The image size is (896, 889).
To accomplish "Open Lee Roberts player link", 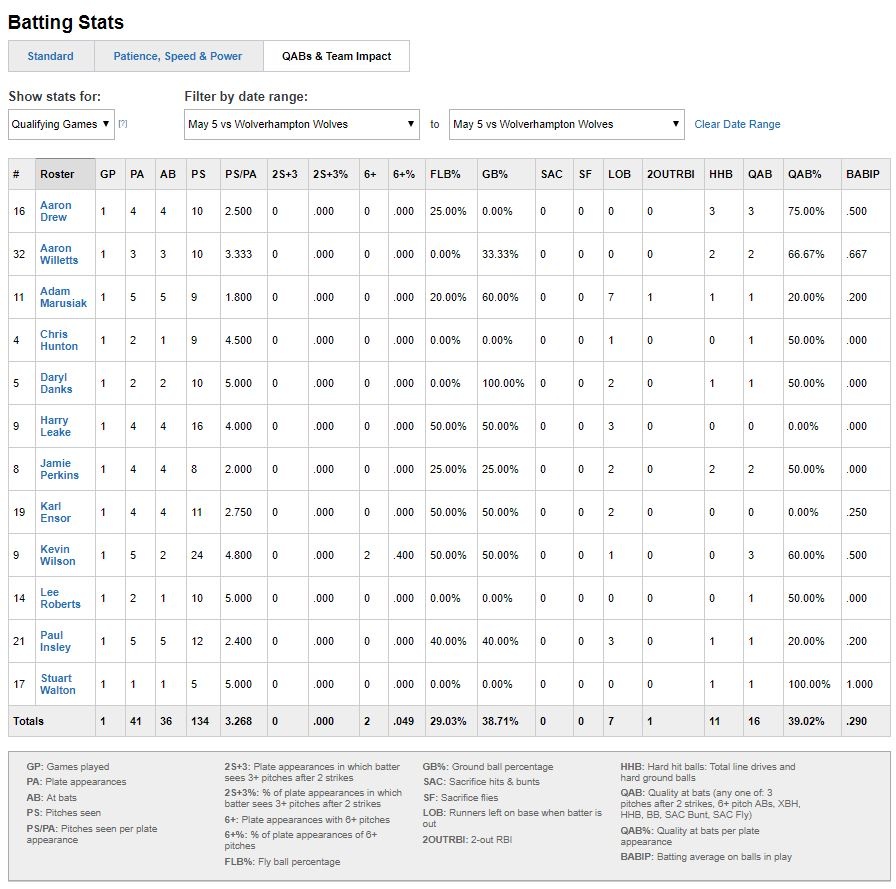I will click(x=60, y=598).
